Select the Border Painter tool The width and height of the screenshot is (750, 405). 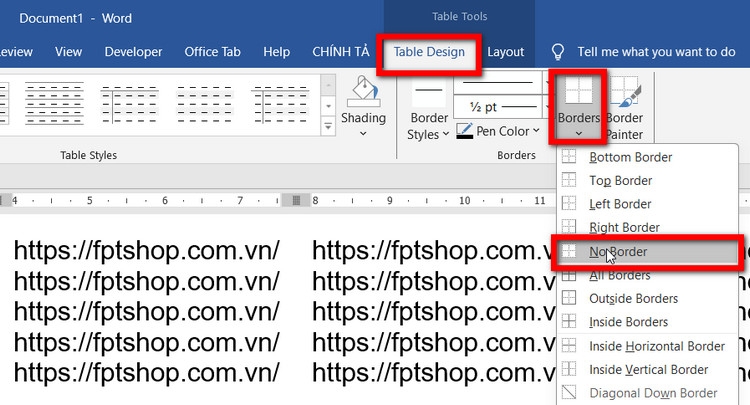coord(624,109)
